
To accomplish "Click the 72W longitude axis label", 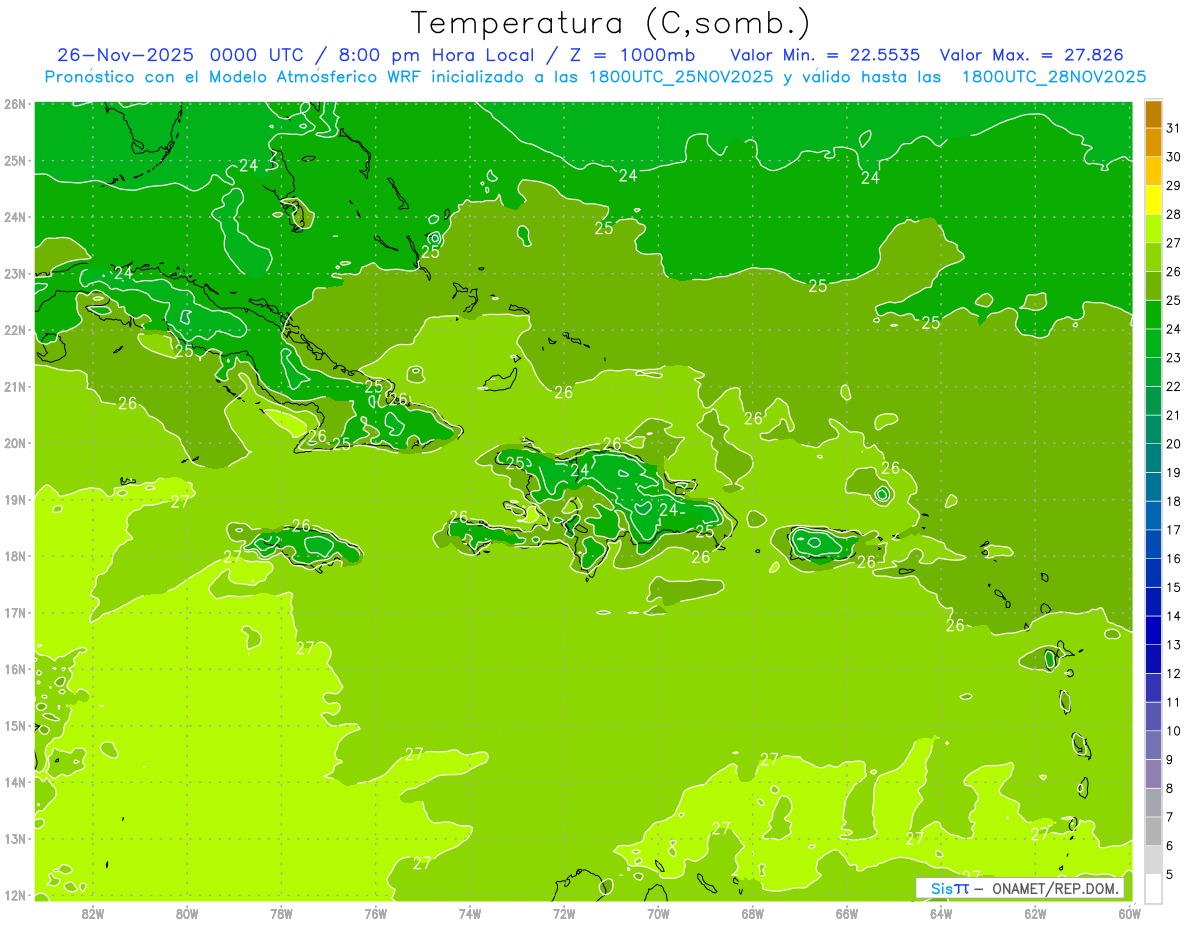I will pos(564,912).
